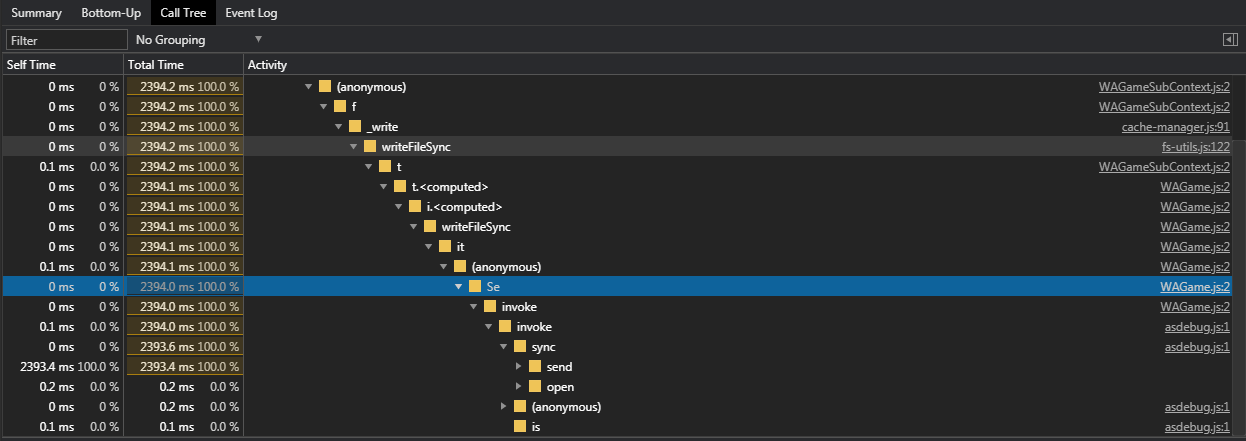Viewport: 1246px width, 441px height.
Task: Open the cache-manager.js:91 source link
Action: (1175, 127)
